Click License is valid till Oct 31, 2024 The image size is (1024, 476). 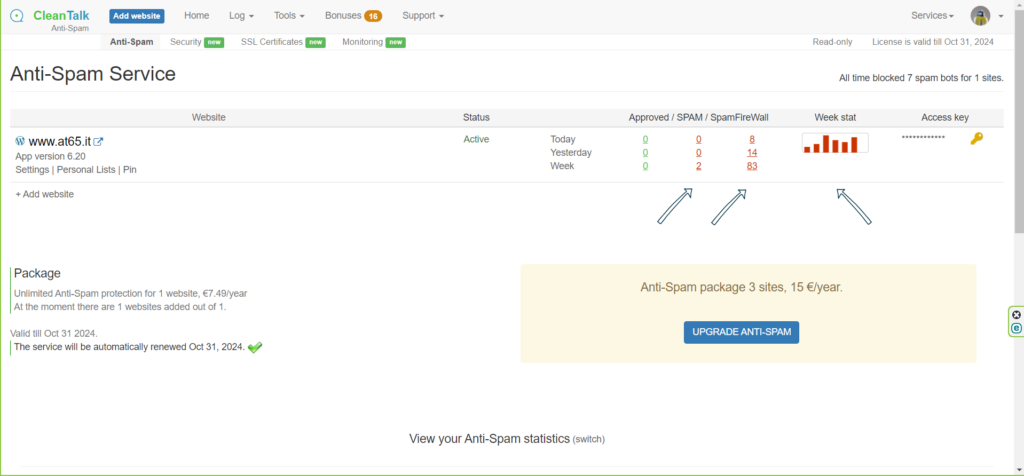(933, 42)
